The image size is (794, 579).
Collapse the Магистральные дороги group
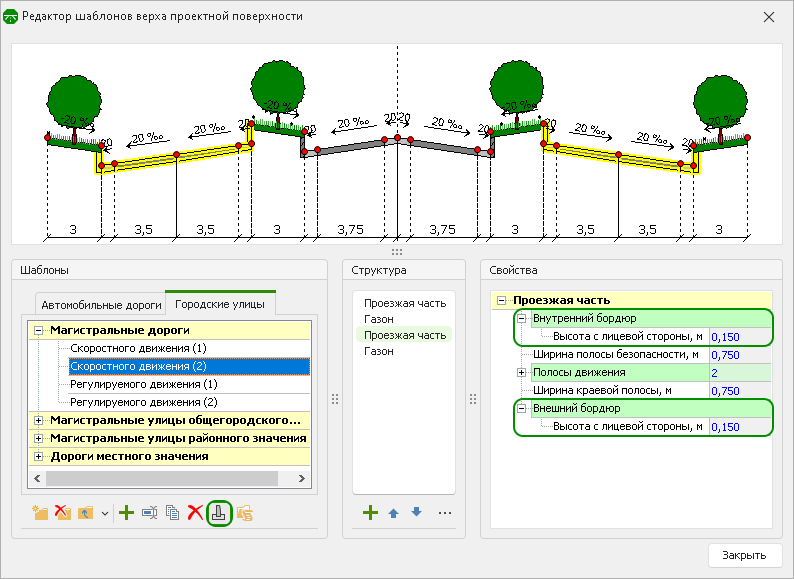[x=39, y=330]
